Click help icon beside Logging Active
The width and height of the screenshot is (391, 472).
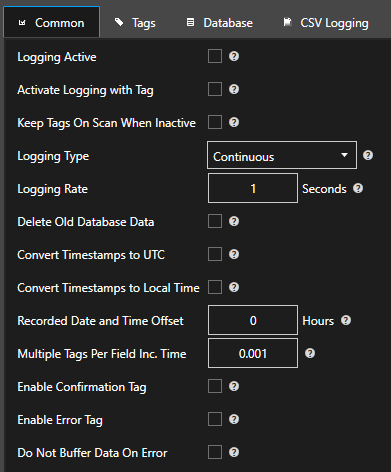click(234, 56)
